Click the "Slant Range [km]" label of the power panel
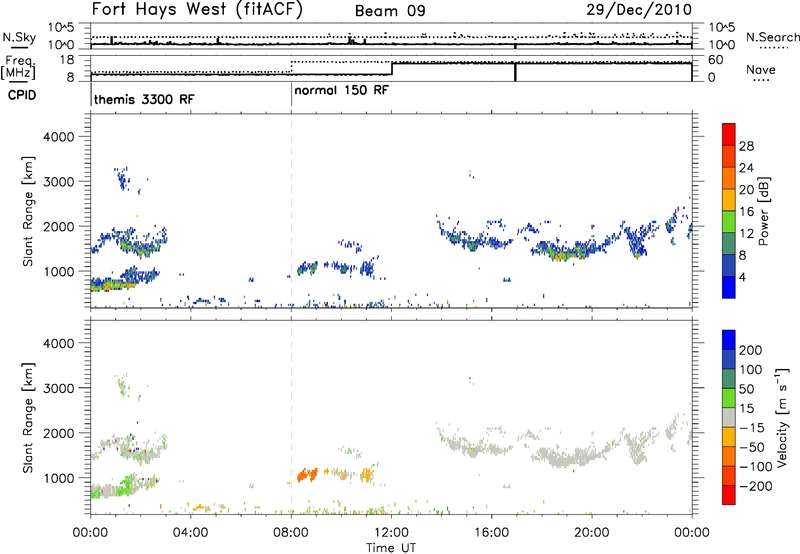800x554 pixels. pos(28,211)
